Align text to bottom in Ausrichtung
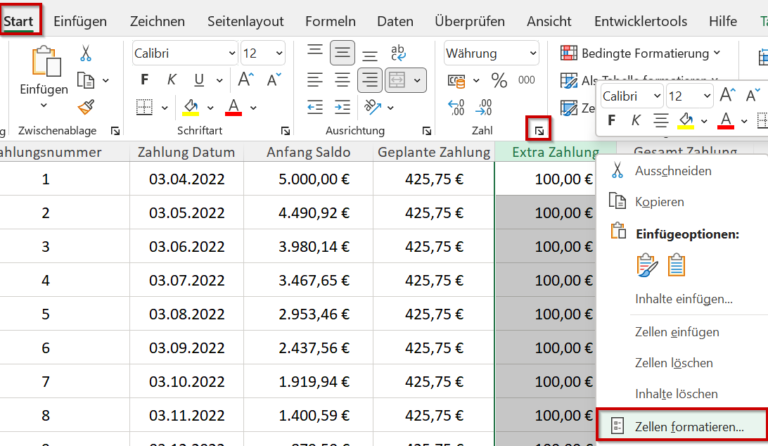This screenshot has width=768, height=446. click(x=370, y=55)
